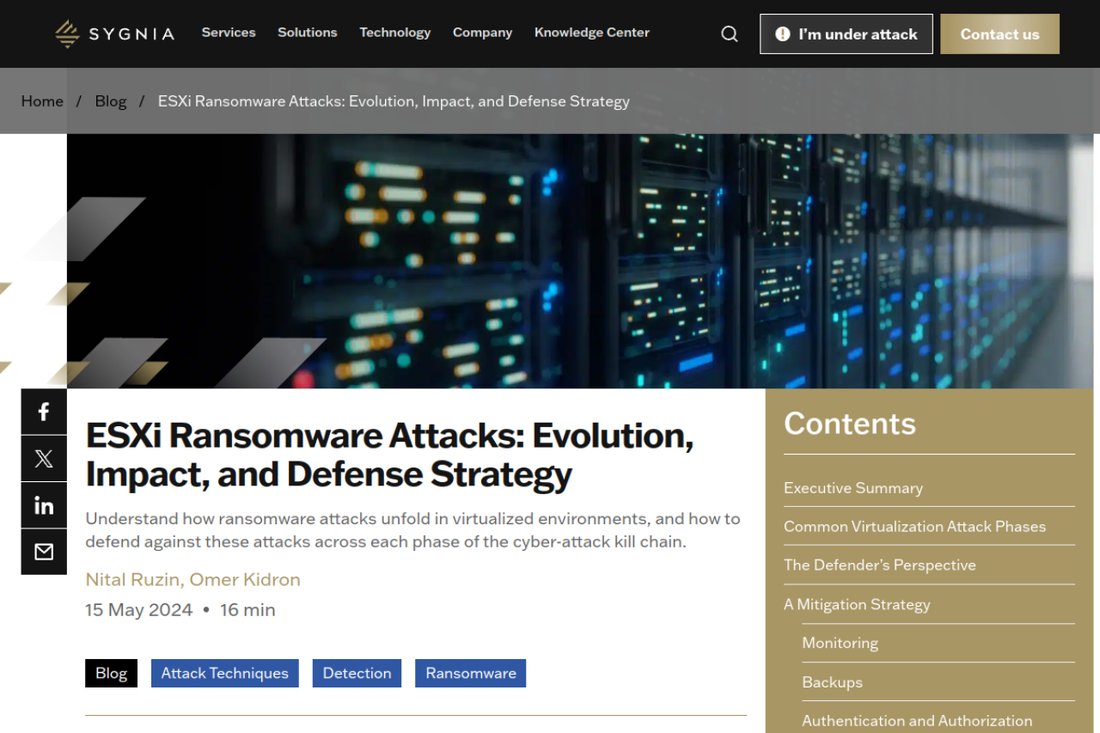Jump to Authentication and Authorization subsection
This screenshot has width=1100, height=733.
coord(917,720)
